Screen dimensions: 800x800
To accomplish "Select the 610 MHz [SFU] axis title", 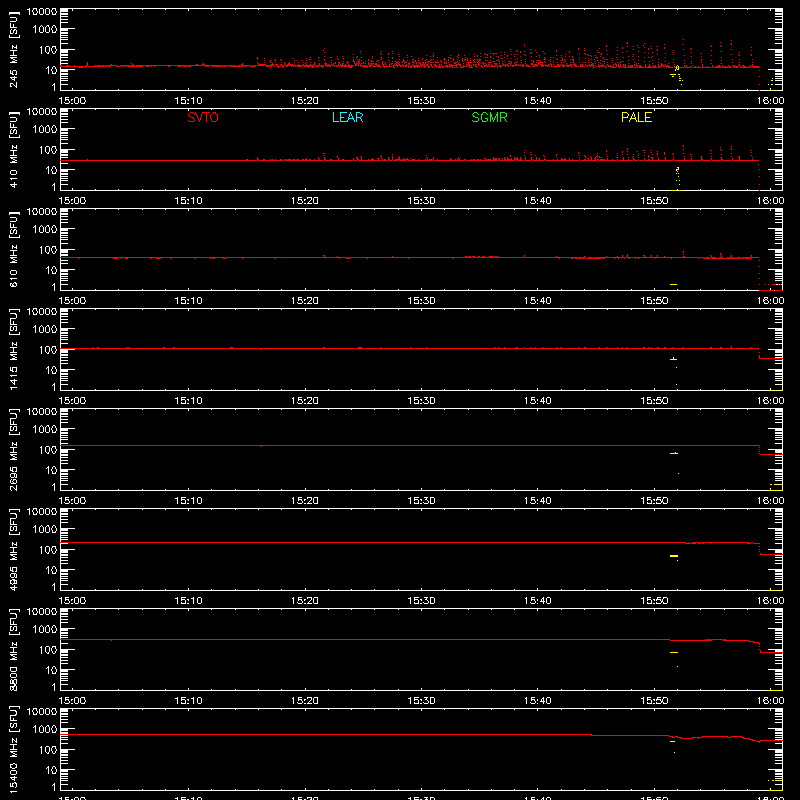I will pos(14,249).
